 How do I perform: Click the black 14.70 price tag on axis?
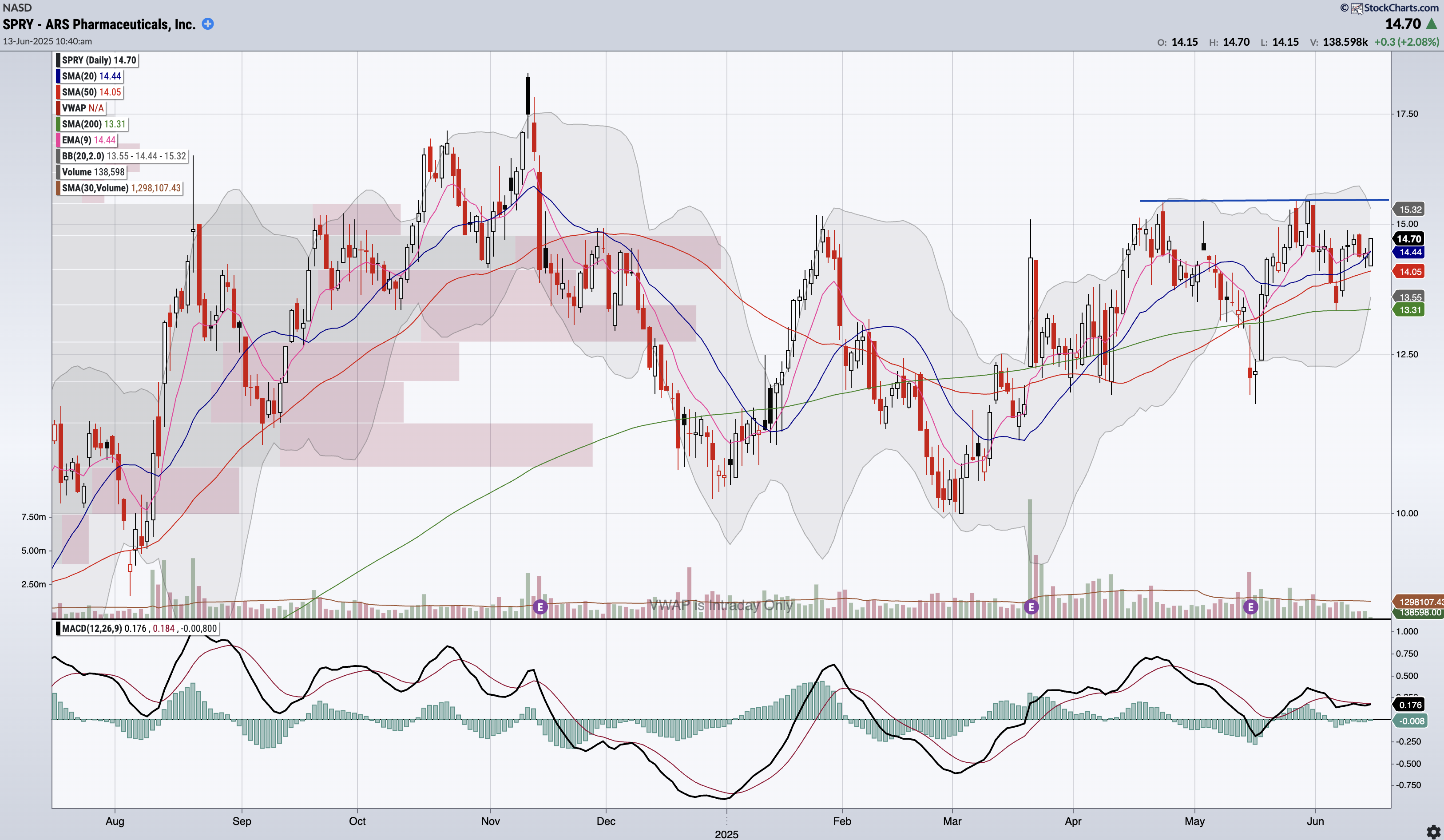click(1409, 239)
